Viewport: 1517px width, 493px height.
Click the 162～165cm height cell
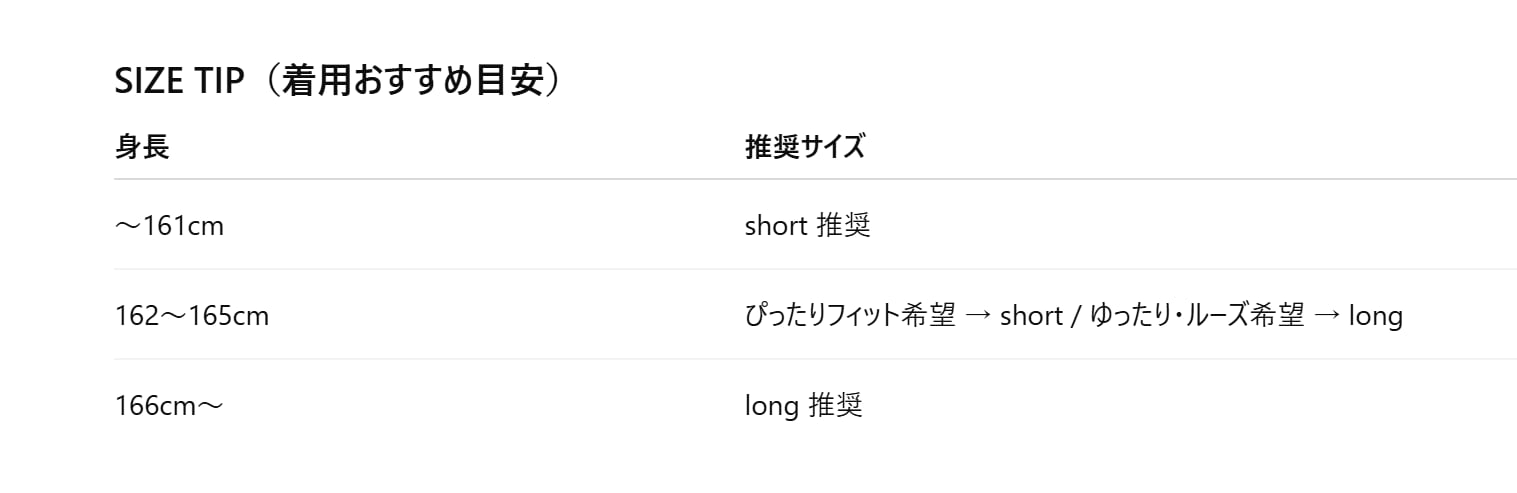click(192, 317)
